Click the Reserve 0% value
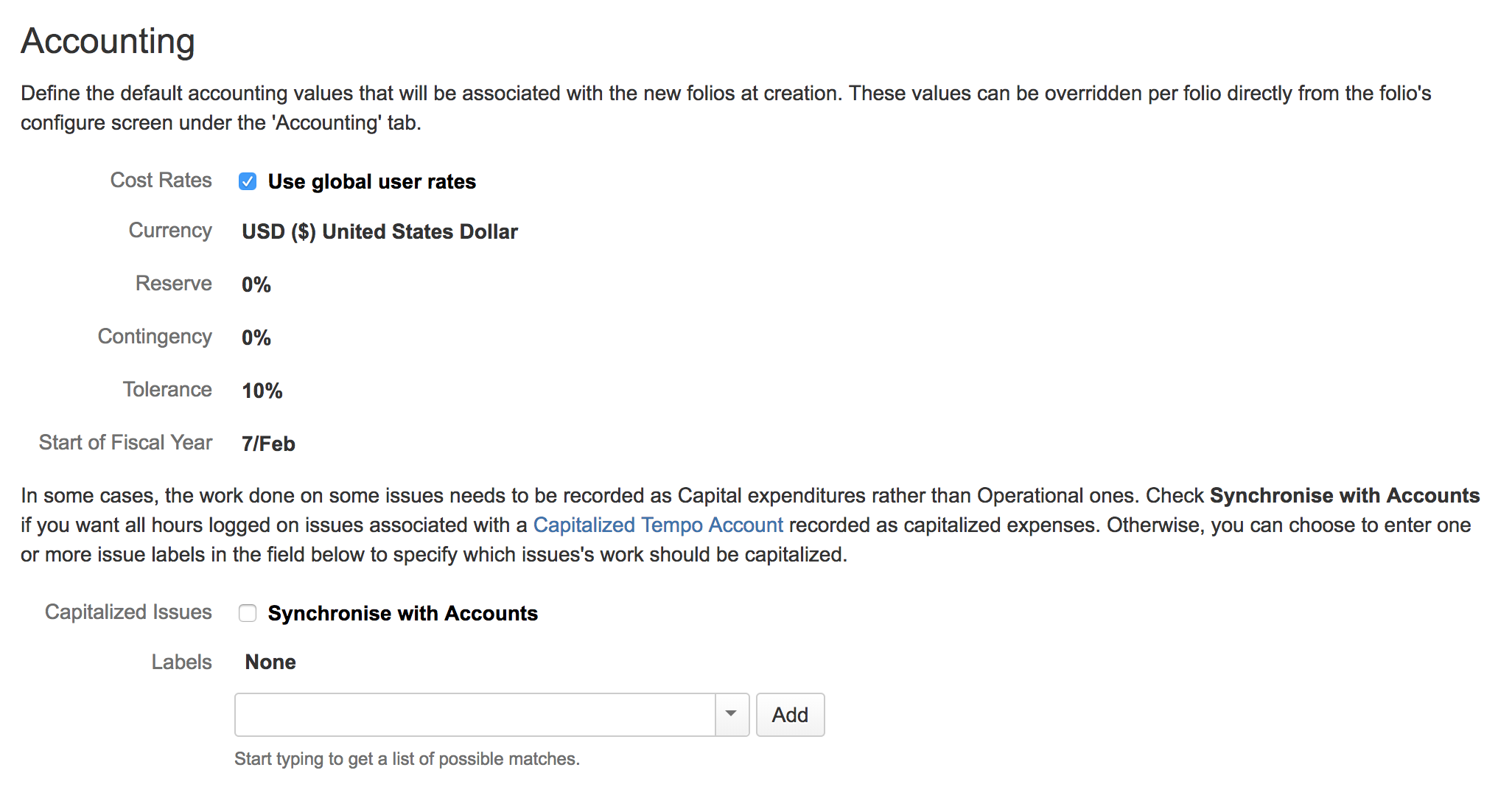The width and height of the screenshot is (1512, 787). [x=256, y=284]
